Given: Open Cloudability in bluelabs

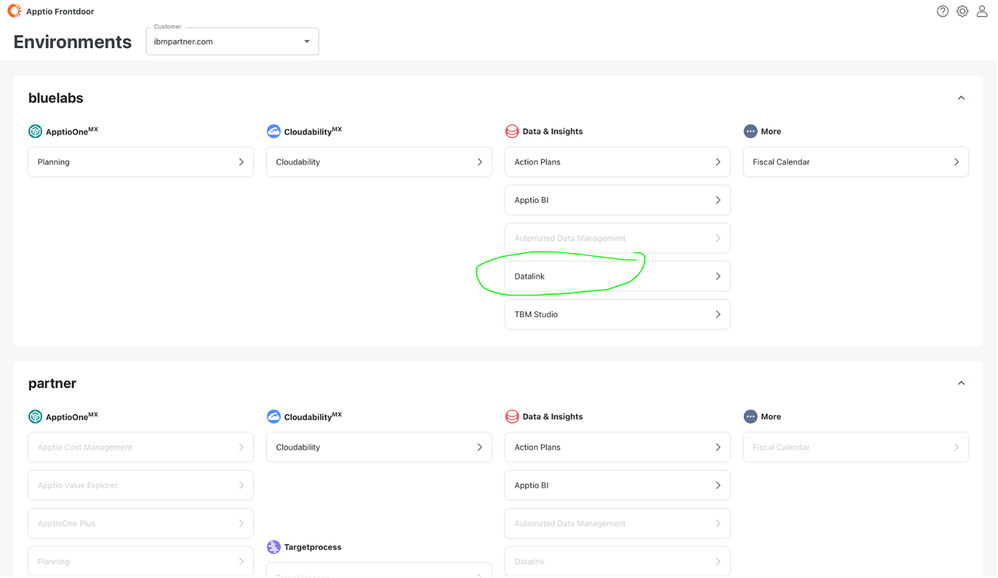Looking at the screenshot, I should 379,162.
